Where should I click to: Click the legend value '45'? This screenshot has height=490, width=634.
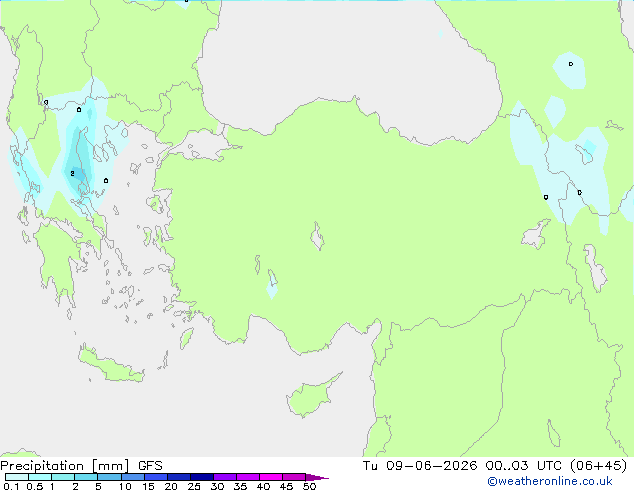pyautogui.click(x=286, y=486)
